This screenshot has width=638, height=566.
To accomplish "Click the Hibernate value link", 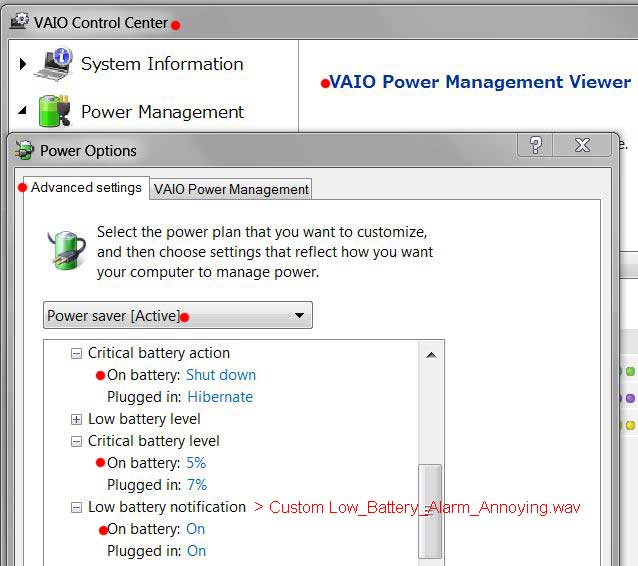I will click(x=220, y=397).
